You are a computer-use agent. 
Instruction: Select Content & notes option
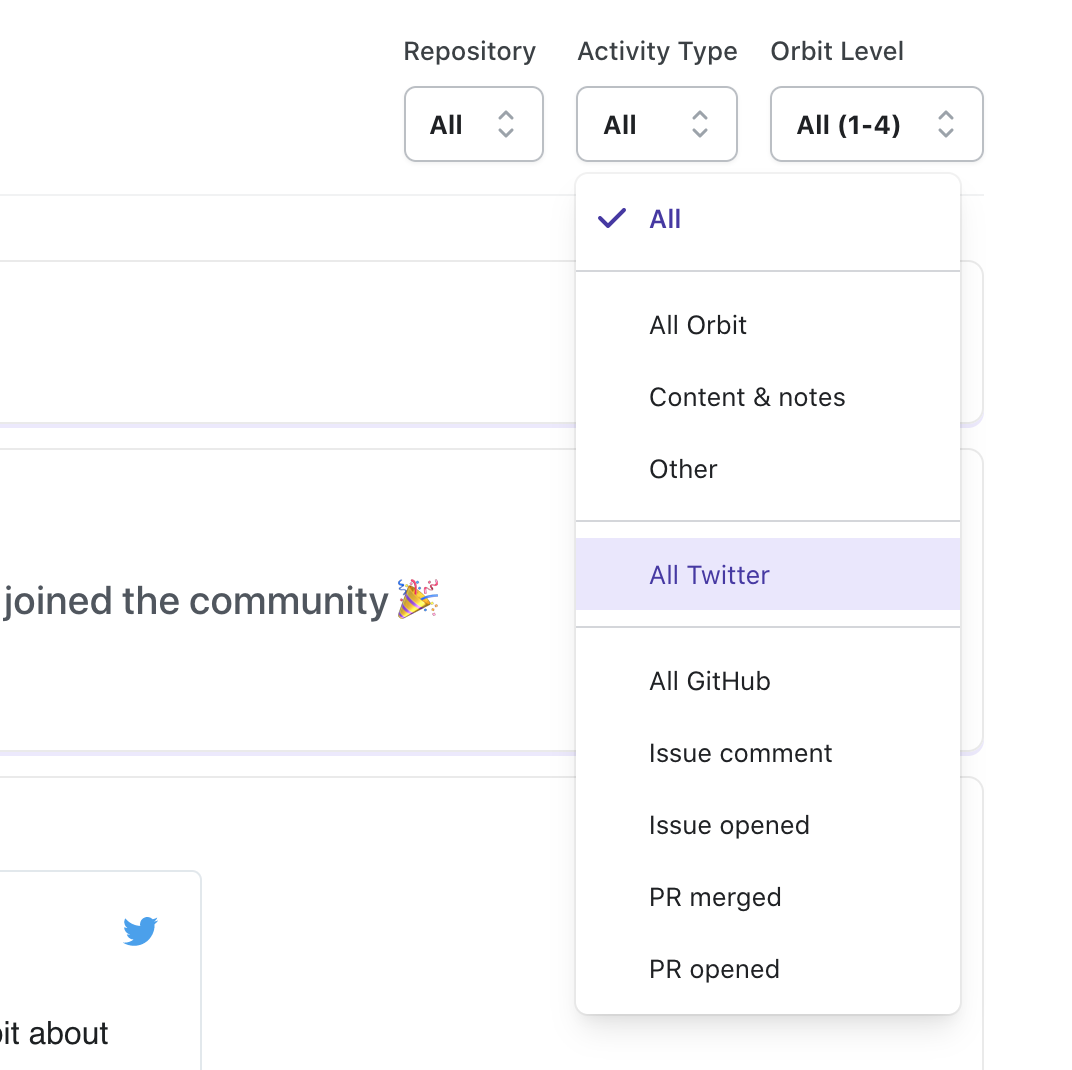768,397
